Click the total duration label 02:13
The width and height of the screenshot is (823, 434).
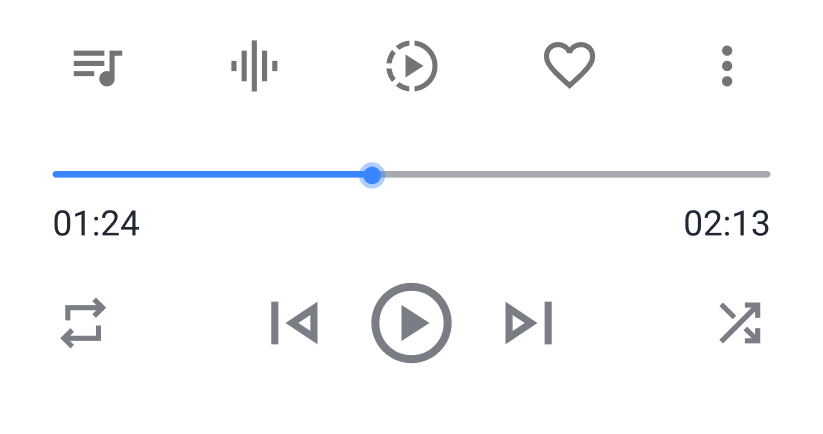click(727, 224)
